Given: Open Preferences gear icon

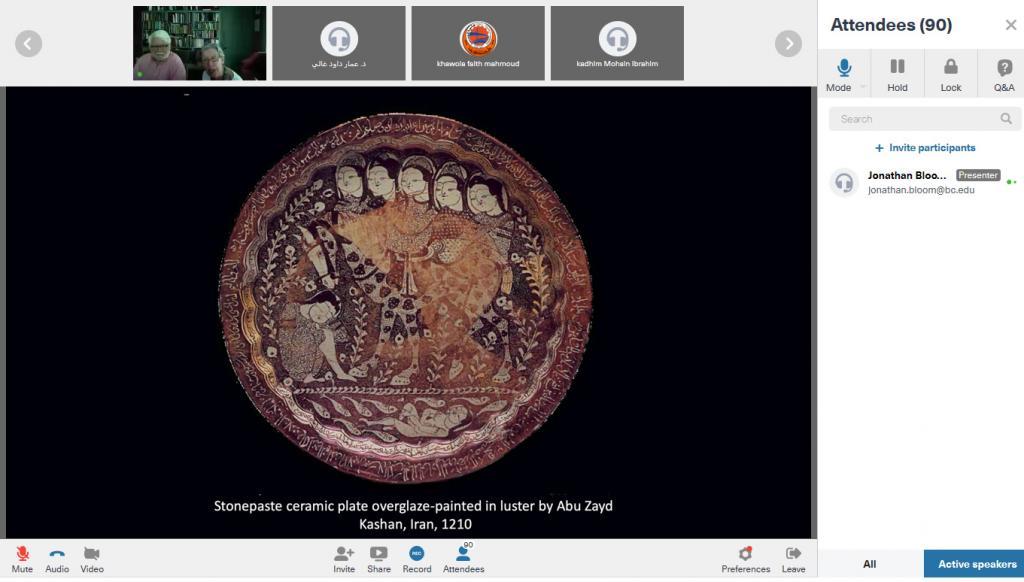Looking at the screenshot, I should 745,554.
